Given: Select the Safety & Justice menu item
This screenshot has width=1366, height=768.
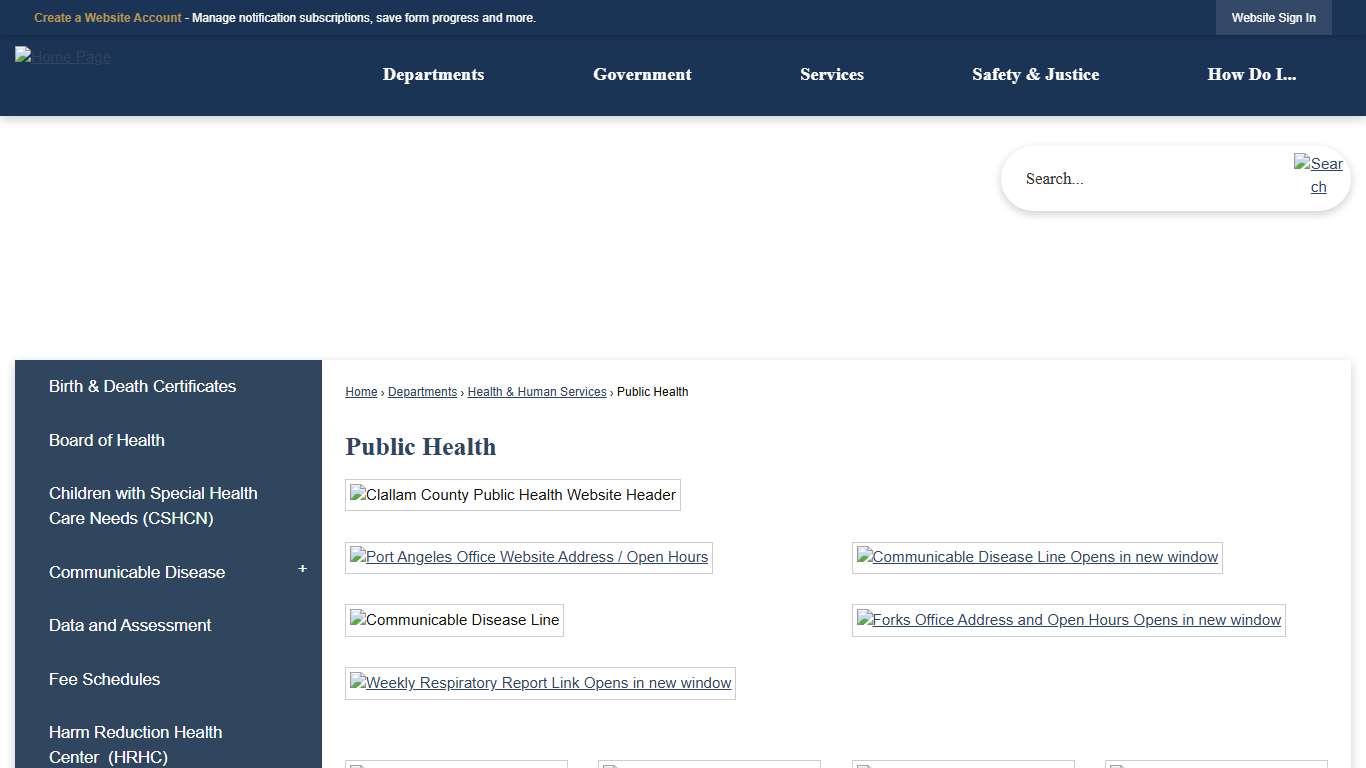Looking at the screenshot, I should click(x=1036, y=74).
